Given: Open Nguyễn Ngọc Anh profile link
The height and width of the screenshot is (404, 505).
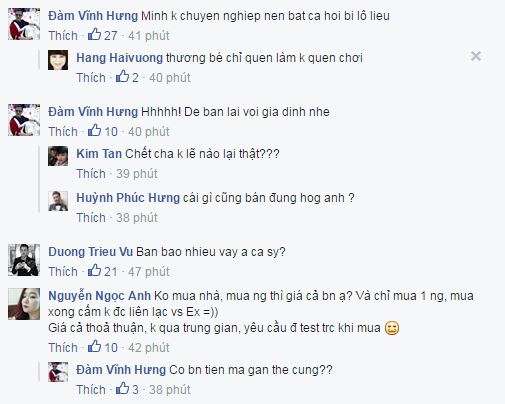Looking at the screenshot, I should [x=100, y=296].
